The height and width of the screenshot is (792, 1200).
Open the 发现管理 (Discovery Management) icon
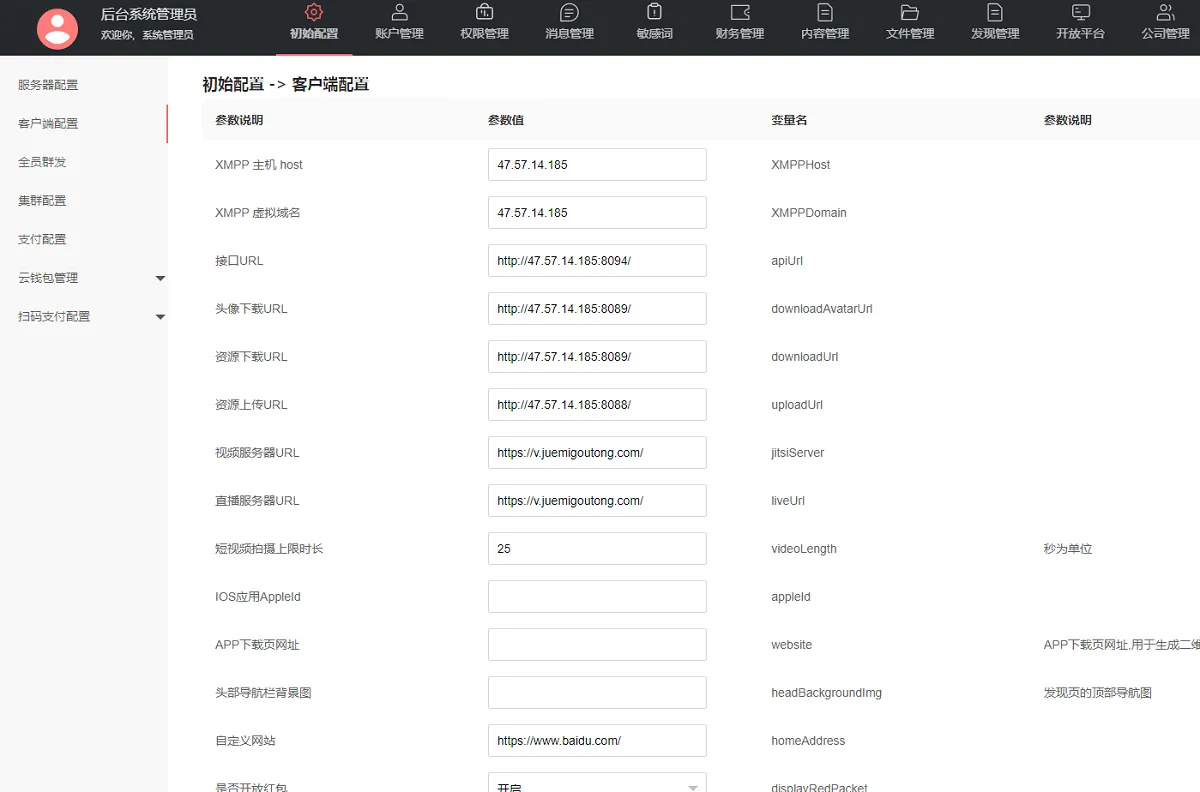click(x=994, y=22)
